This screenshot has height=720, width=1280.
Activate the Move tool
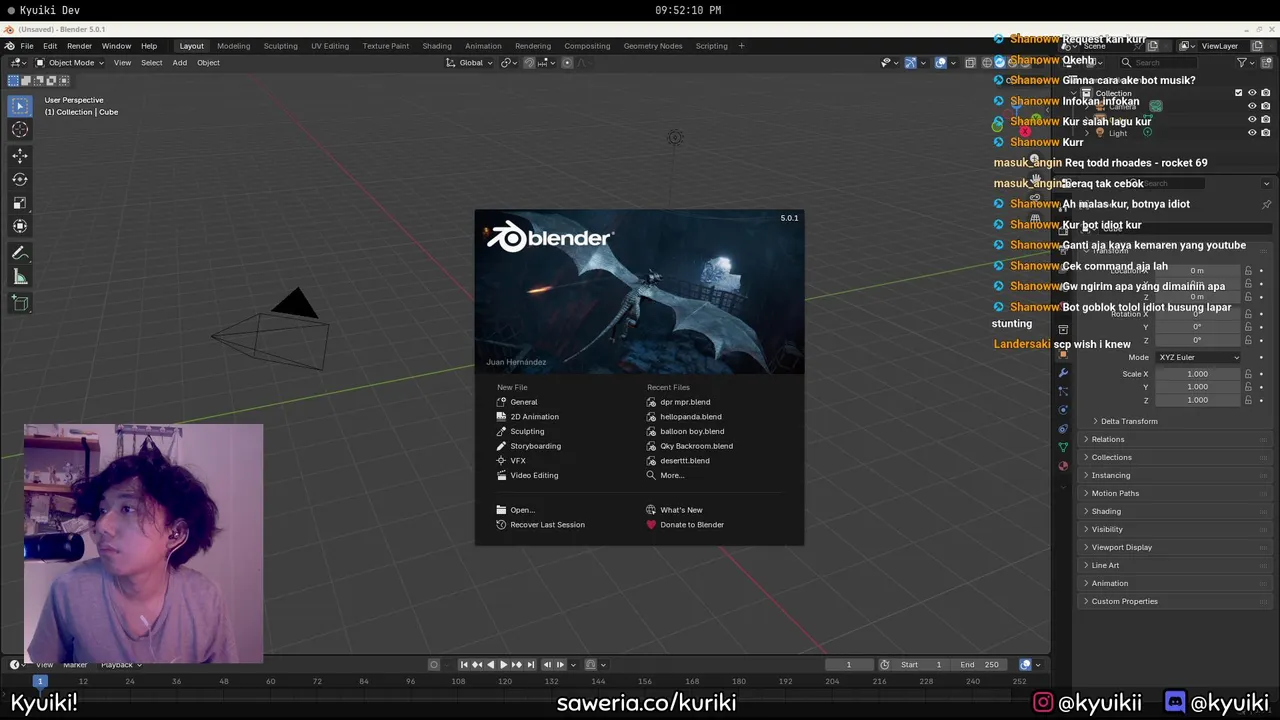coord(20,155)
